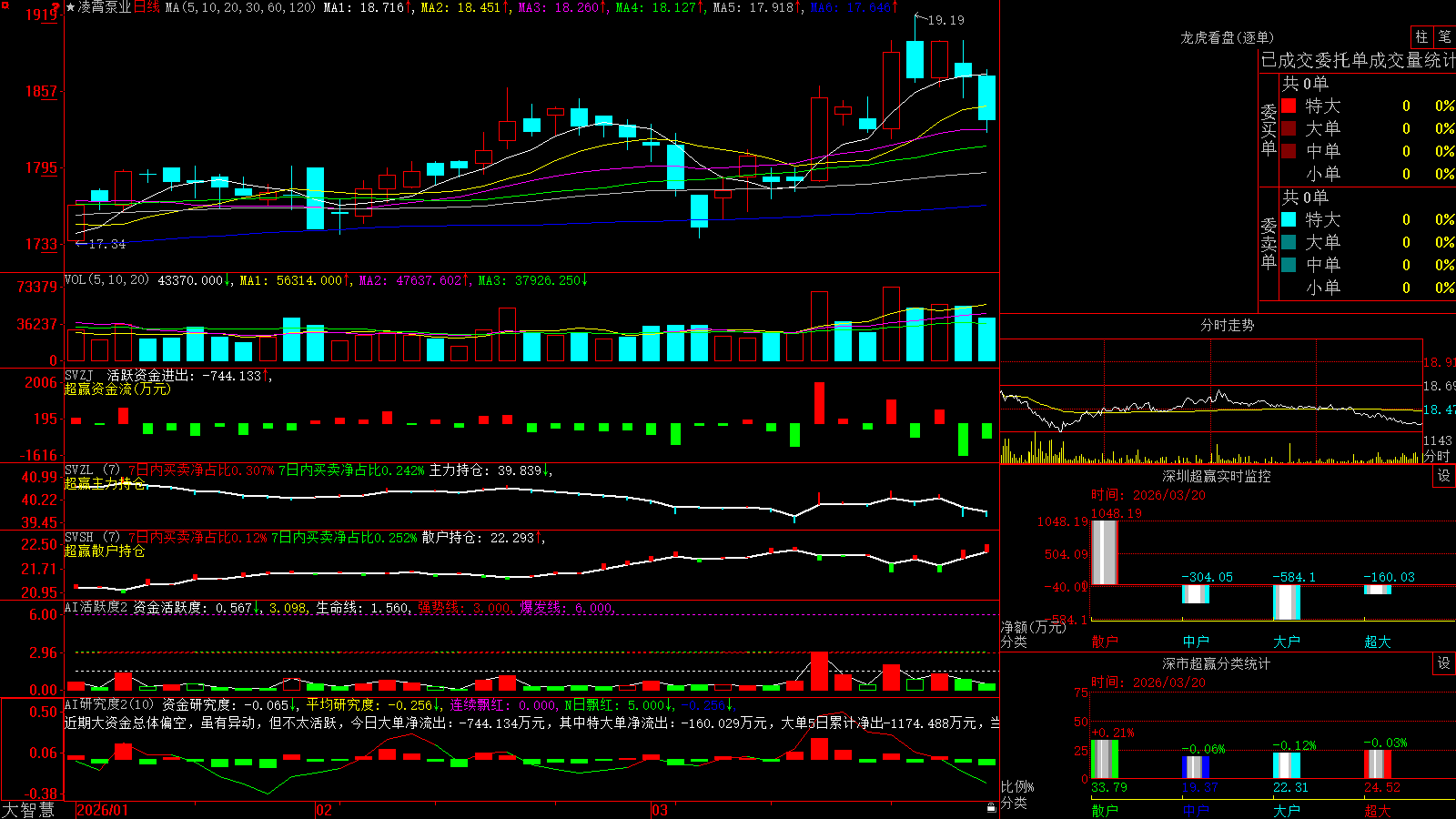
Task: Select the SVZJ indicator name
Action: point(79,375)
